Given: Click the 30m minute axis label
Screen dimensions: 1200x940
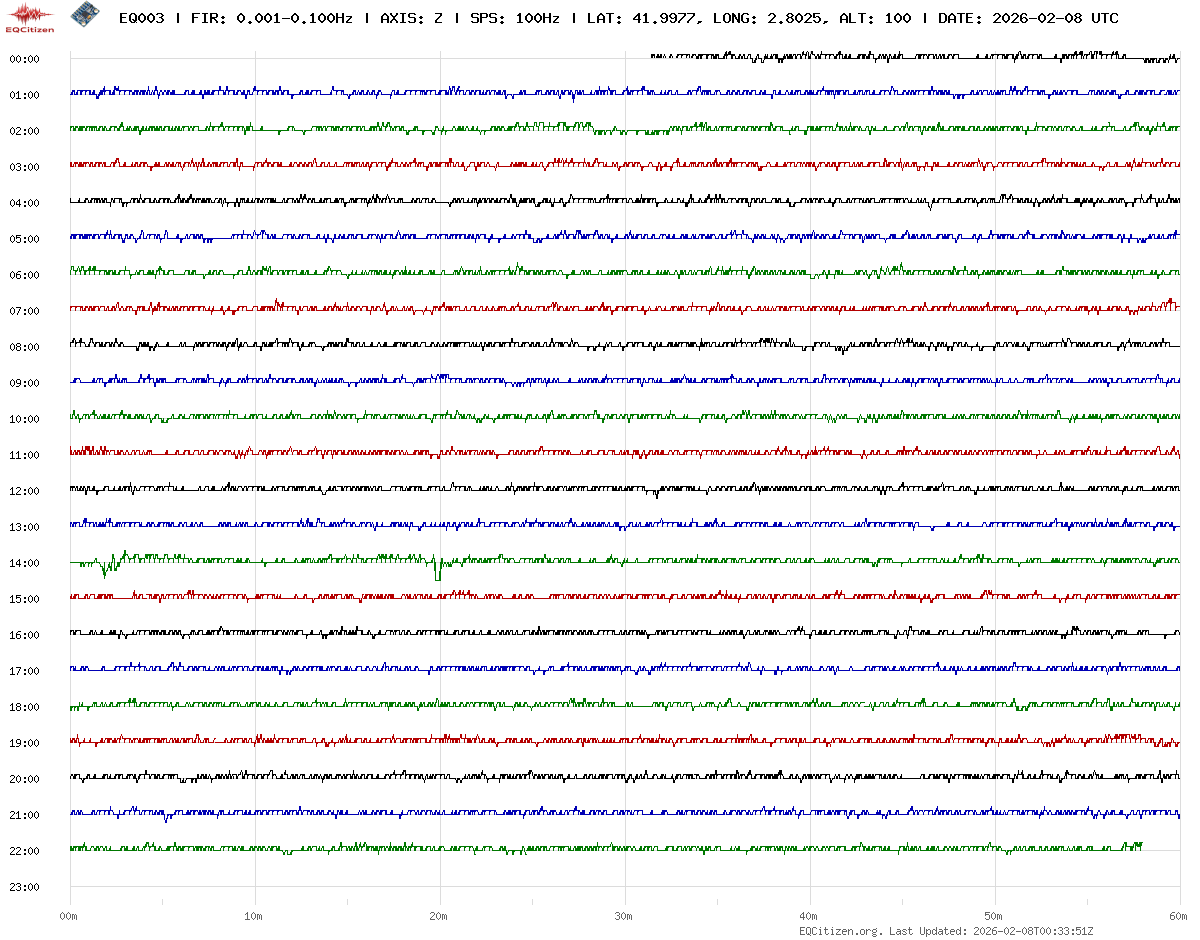Looking at the screenshot, I should coord(624,916).
